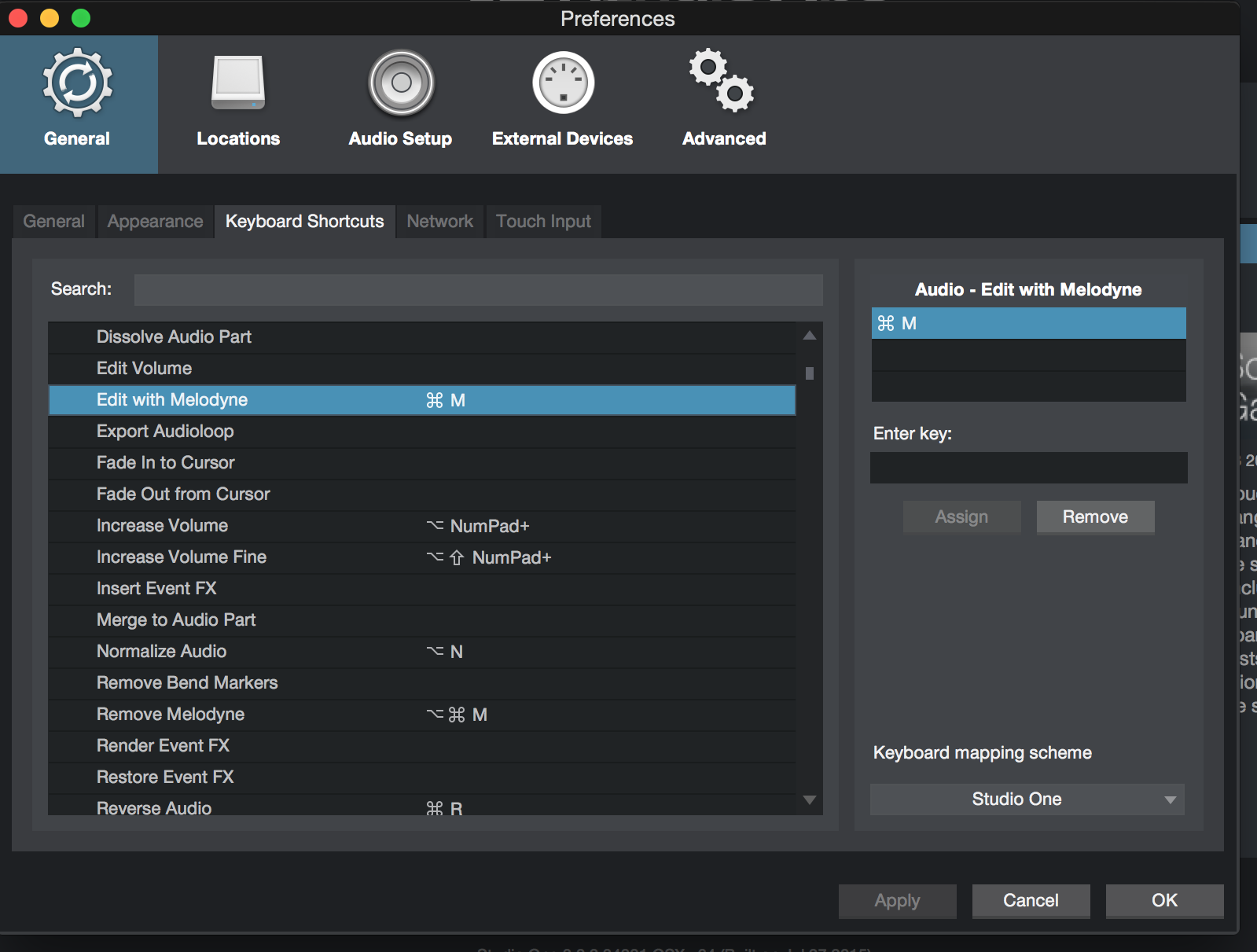Image resolution: width=1257 pixels, height=952 pixels.
Task: Select the Remove Bend Markers command
Action: pyautogui.click(x=422, y=683)
